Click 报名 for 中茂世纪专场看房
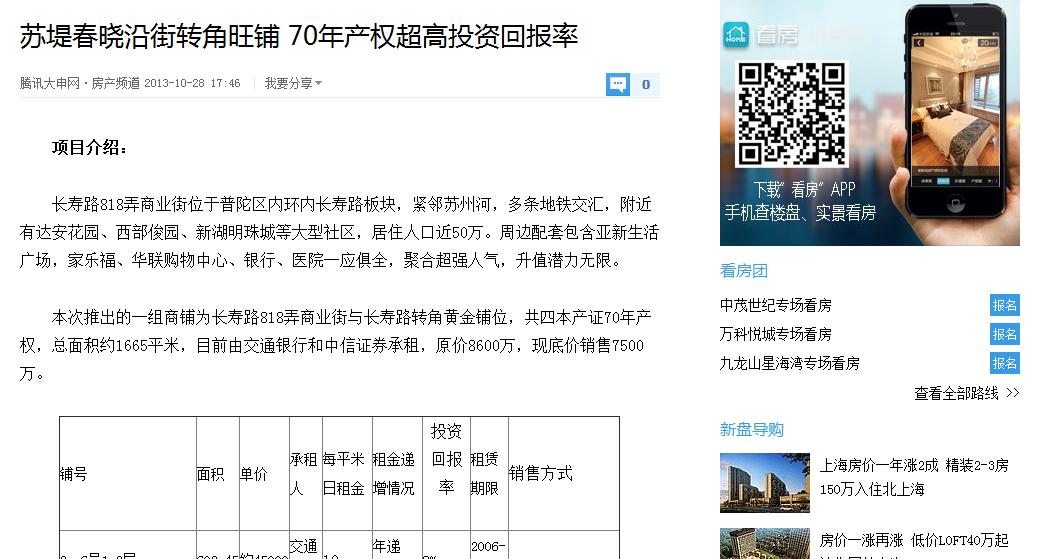The height and width of the screenshot is (559, 1062). (1004, 305)
